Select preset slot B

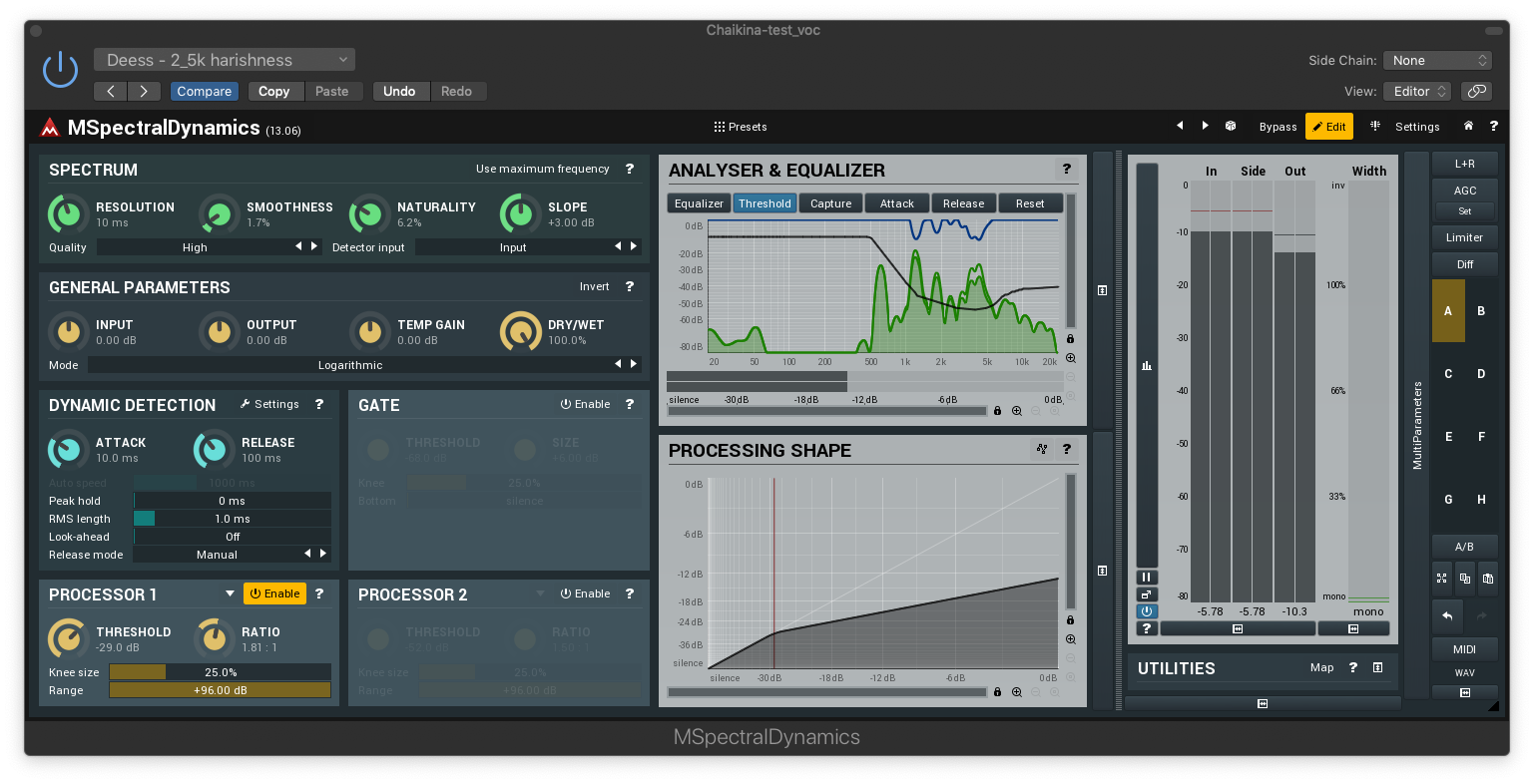click(x=1481, y=311)
